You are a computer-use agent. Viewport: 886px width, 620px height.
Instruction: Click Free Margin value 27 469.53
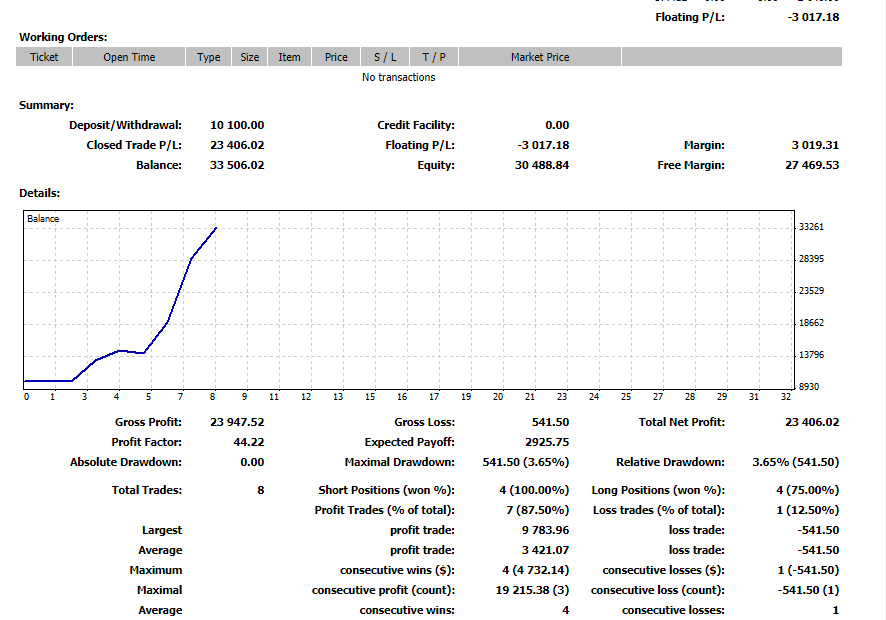(811, 166)
